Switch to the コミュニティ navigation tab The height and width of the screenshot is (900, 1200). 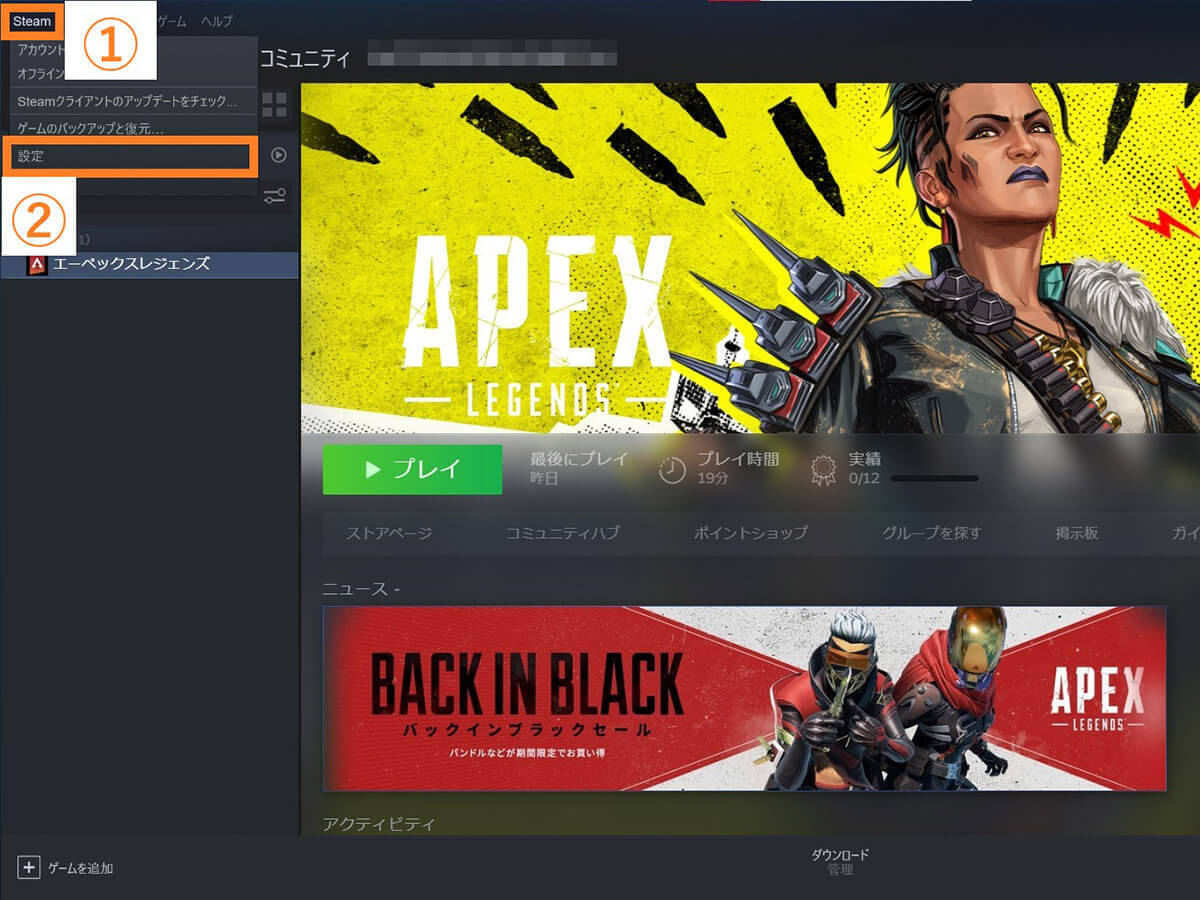[x=304, y=58]
